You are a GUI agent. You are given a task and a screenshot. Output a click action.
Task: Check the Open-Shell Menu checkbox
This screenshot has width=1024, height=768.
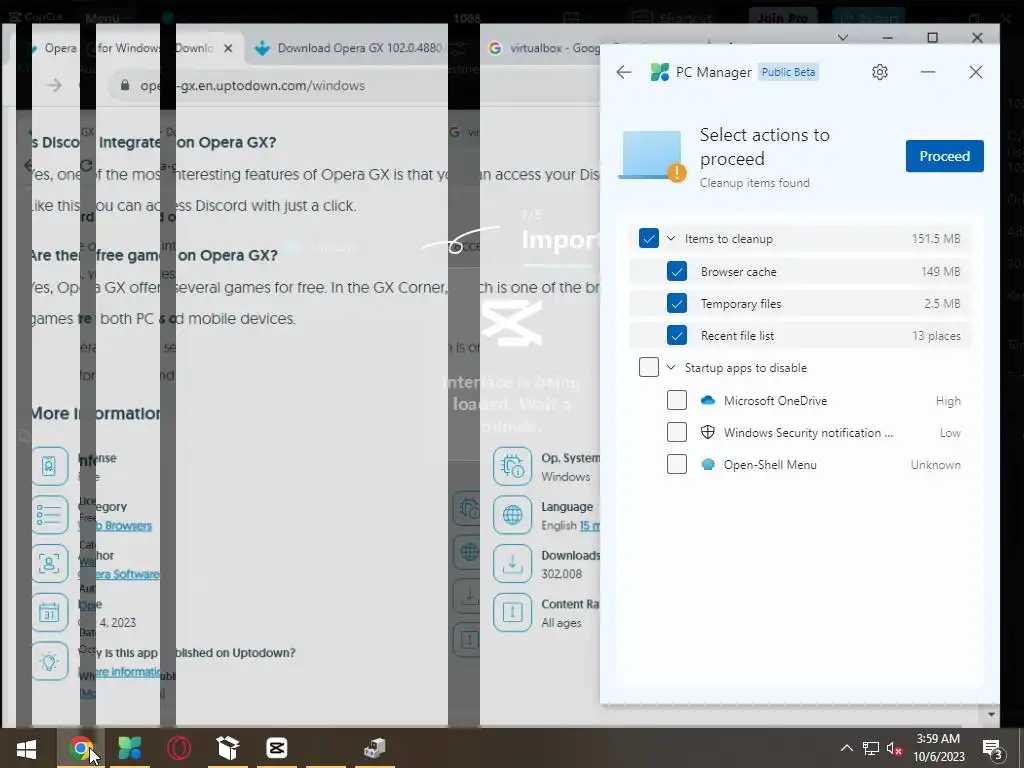pyautogui.click(x=677, y=464)
